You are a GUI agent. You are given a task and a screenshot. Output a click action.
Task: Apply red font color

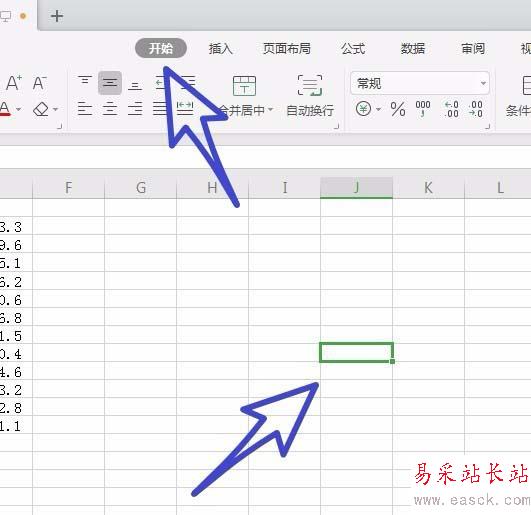coord(5,109)
